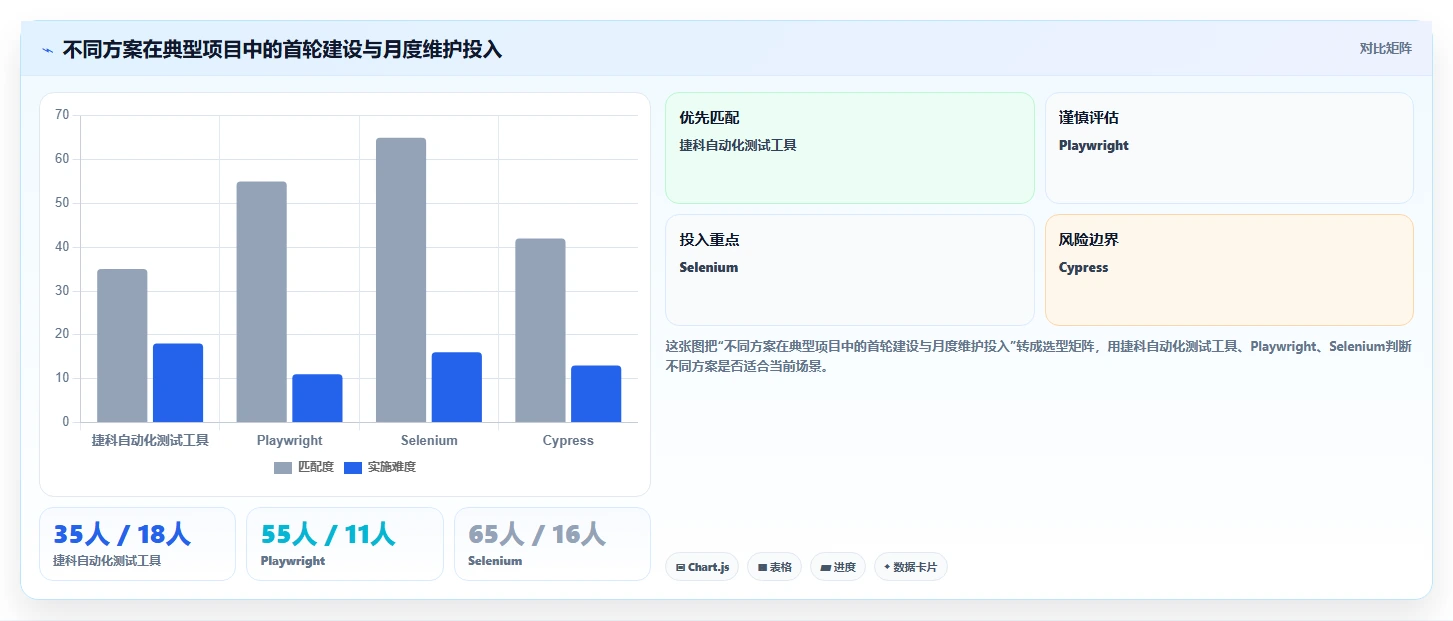Open the 谨慎评估 Playwright card

[x=1229, y=148]
